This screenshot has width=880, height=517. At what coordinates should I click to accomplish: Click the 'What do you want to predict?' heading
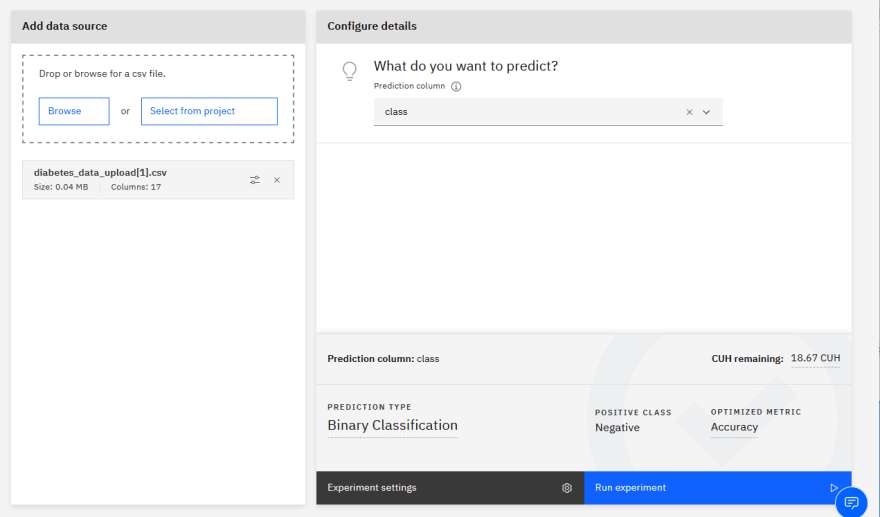pyautogui.click(x=466, y=66)
